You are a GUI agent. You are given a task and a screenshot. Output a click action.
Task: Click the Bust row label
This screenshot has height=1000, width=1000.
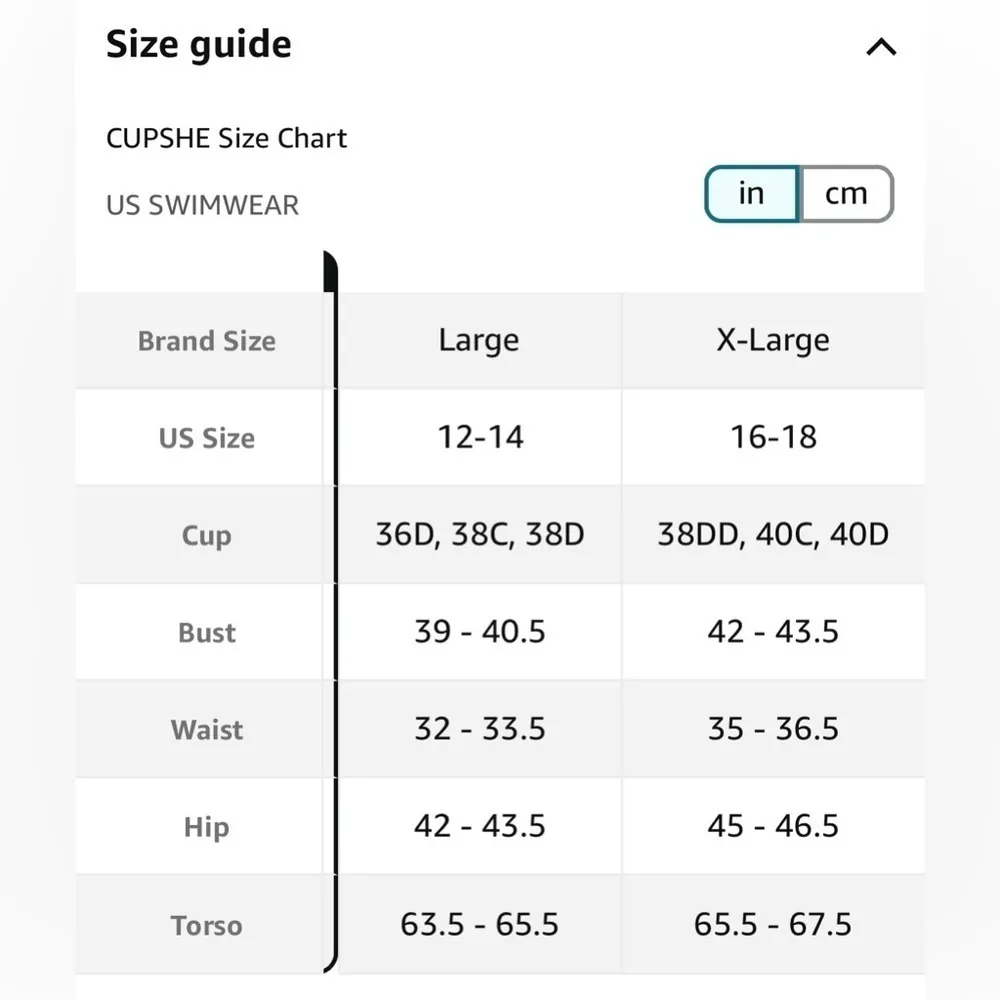pos(206,632)
